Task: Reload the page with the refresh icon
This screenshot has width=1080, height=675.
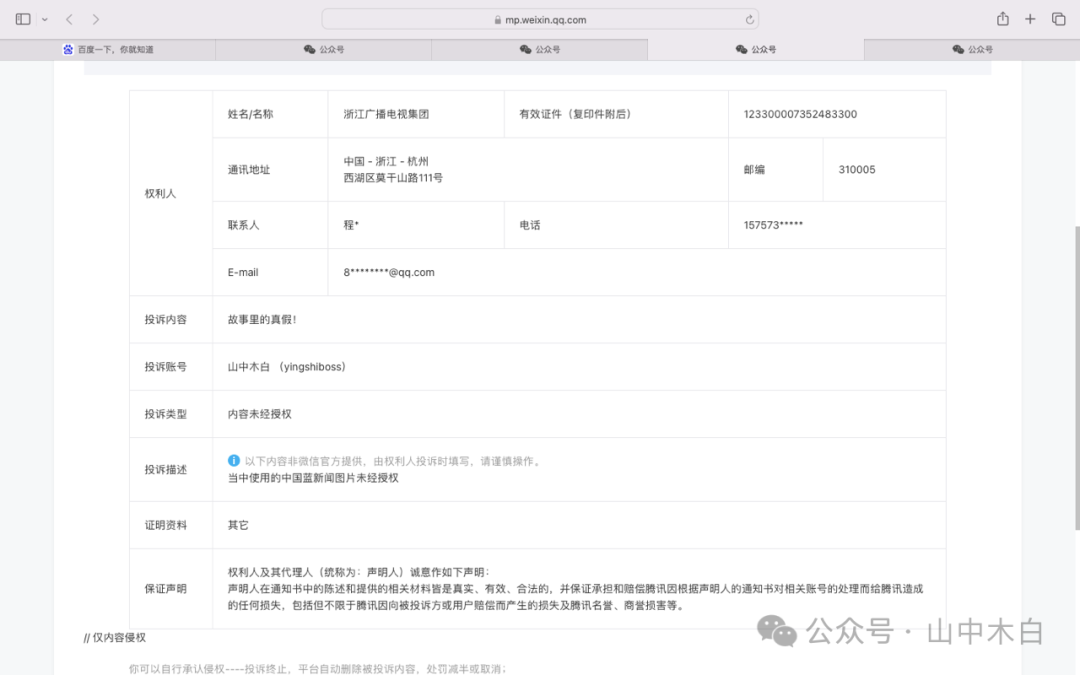Action: (x=749, y=19)
